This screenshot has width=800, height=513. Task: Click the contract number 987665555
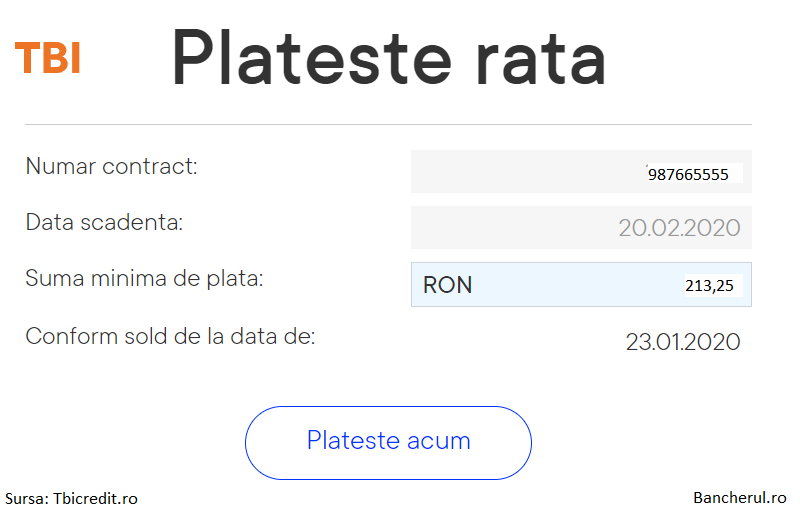688,175
